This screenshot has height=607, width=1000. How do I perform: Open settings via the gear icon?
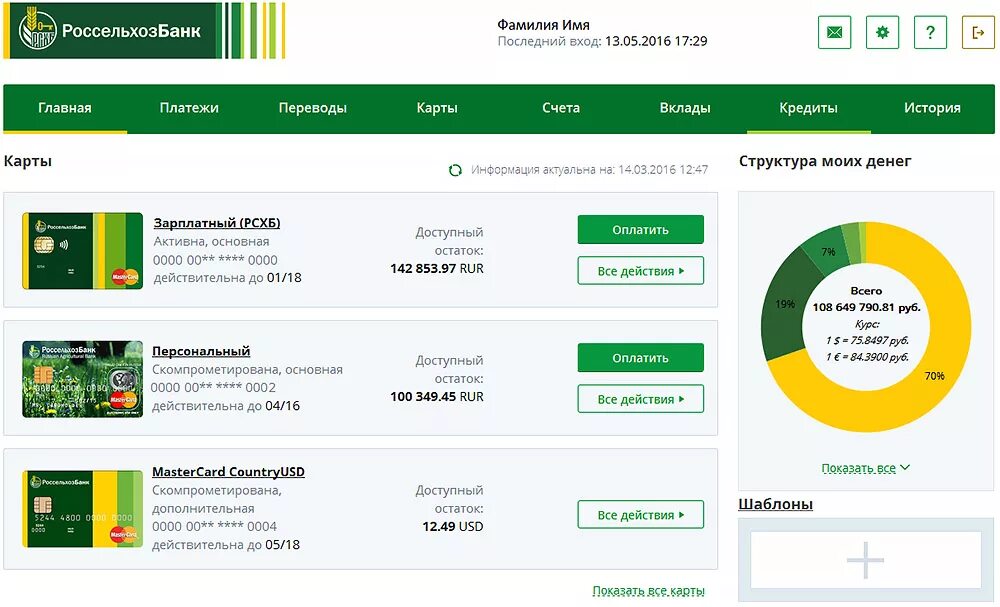pyautogui.click(x=882, y=32)
